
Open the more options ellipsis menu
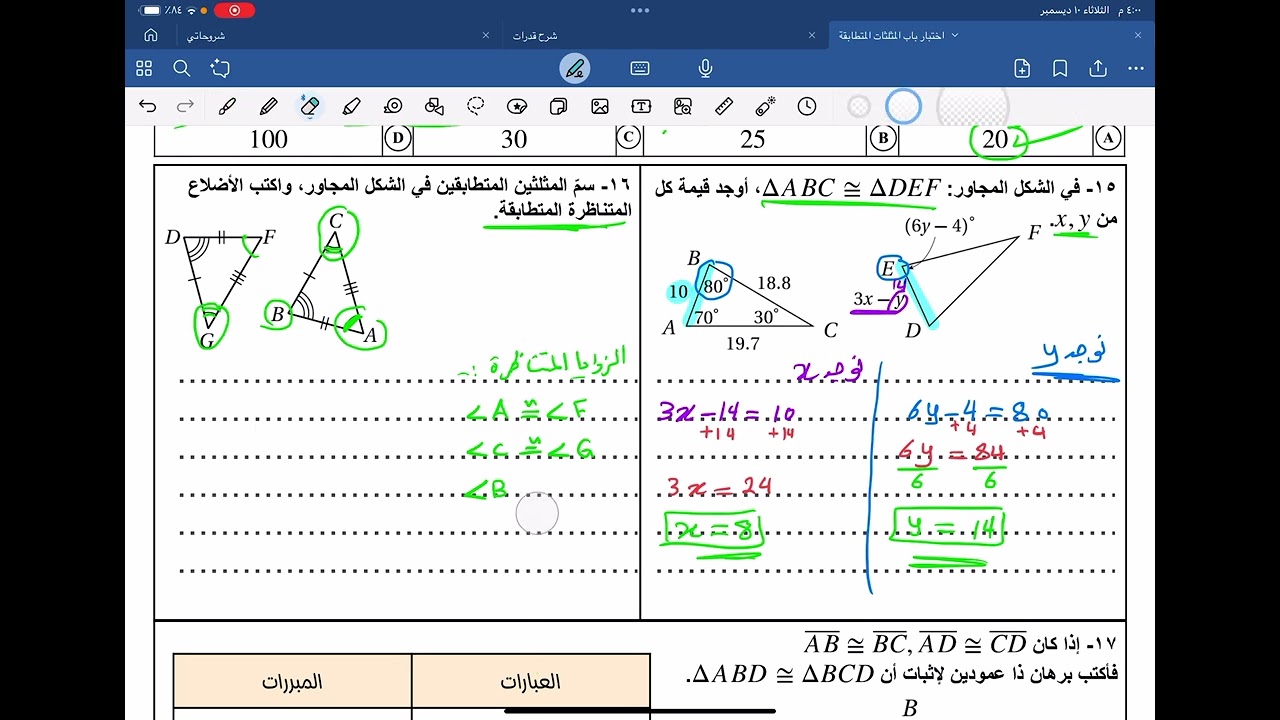click(1136, 68)
